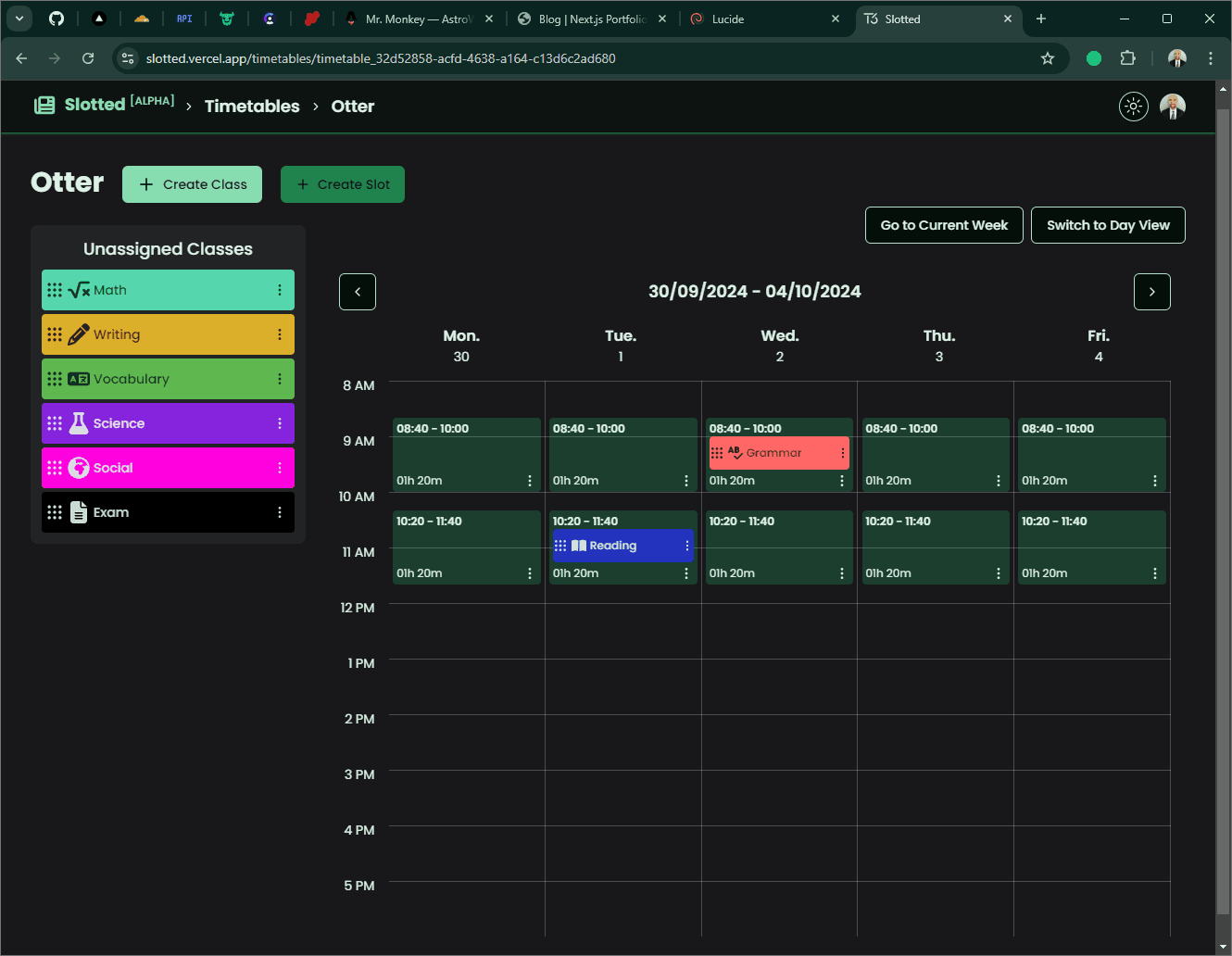The width and height of the screenshot is (1232, 956).
Task: Click the drag handle on Reading slot
Action: pyautogui.click(x=560, y=546)
